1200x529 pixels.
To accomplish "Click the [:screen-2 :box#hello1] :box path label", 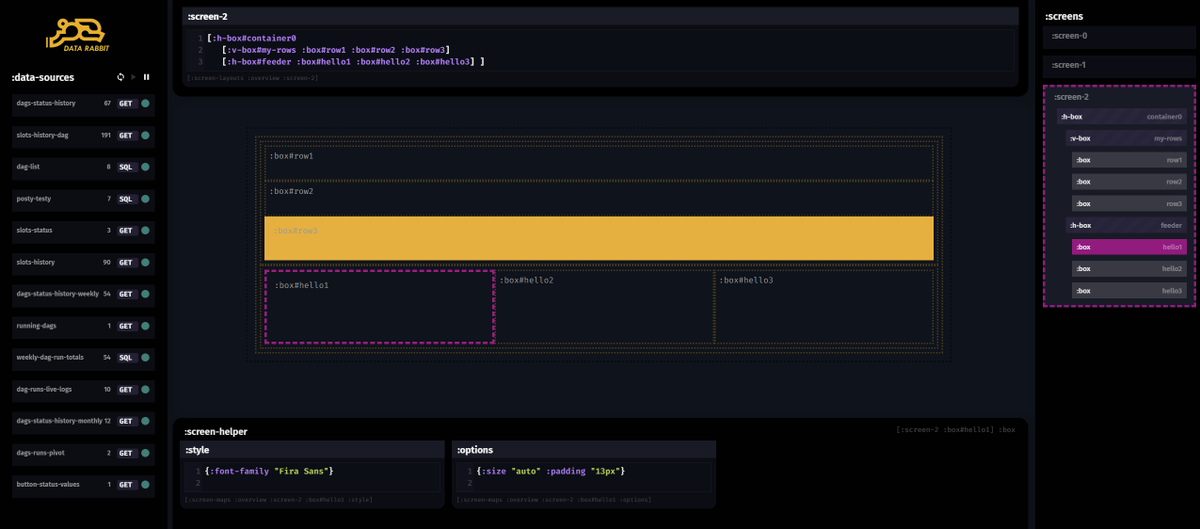I will (x=956, y=430).
